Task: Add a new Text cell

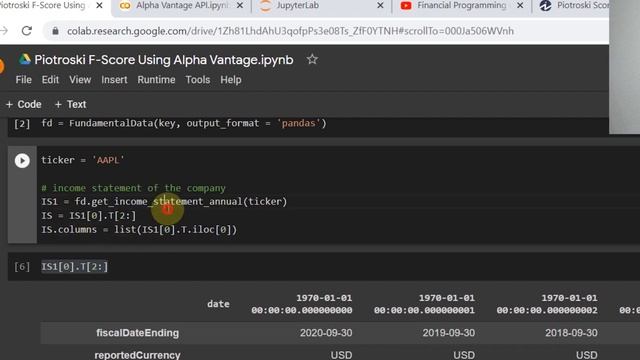Action: tap(70, 104)
